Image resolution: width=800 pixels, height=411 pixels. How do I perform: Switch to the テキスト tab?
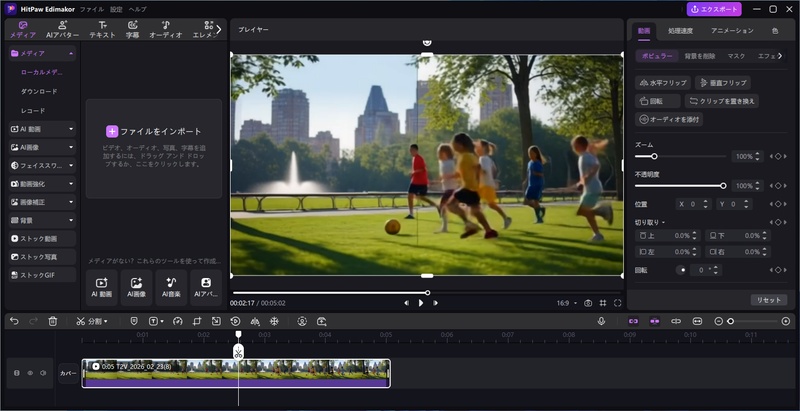pyautogui.click(x=103, y=30)
